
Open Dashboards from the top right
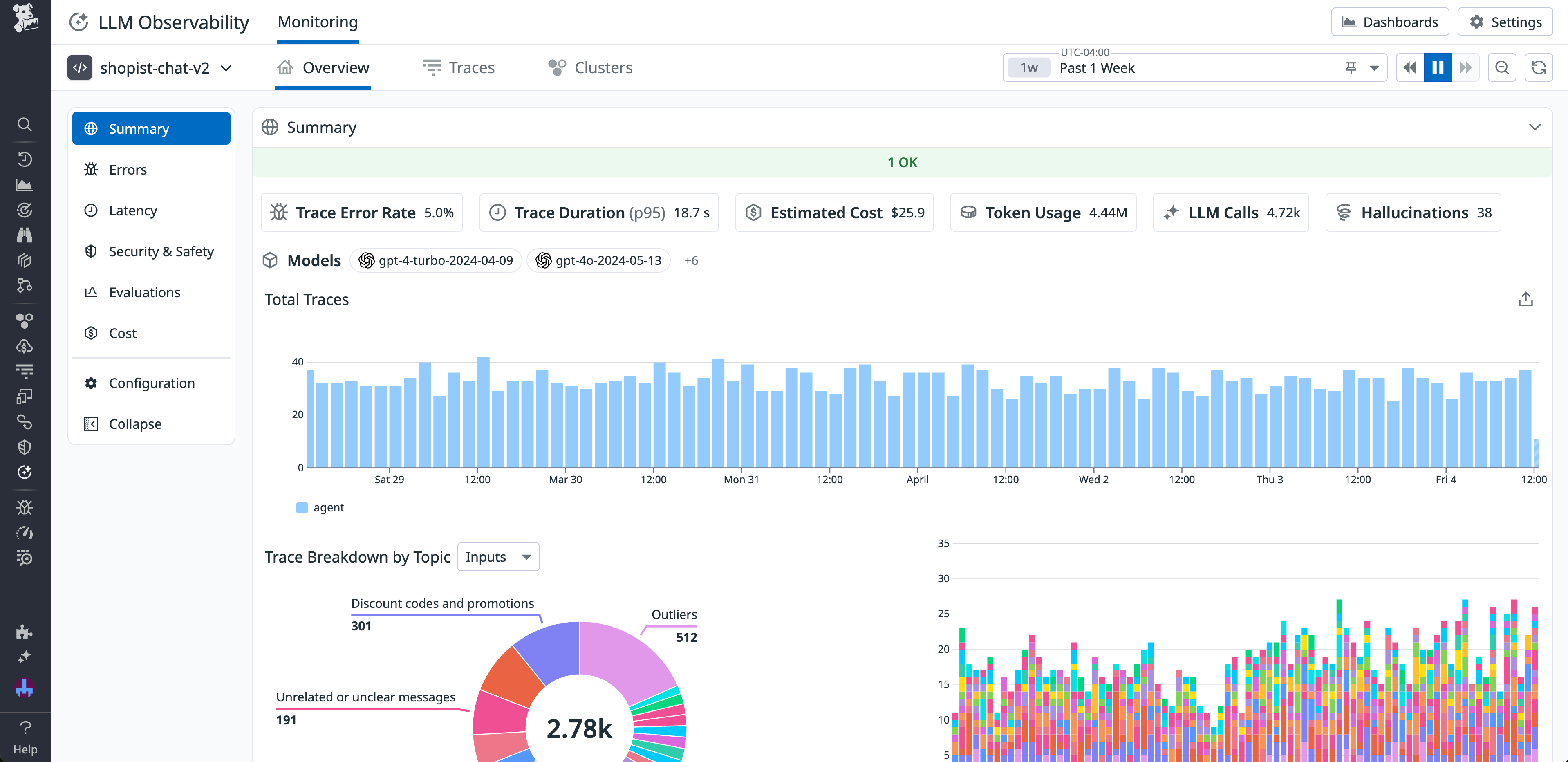click(x=1390, y=21)
